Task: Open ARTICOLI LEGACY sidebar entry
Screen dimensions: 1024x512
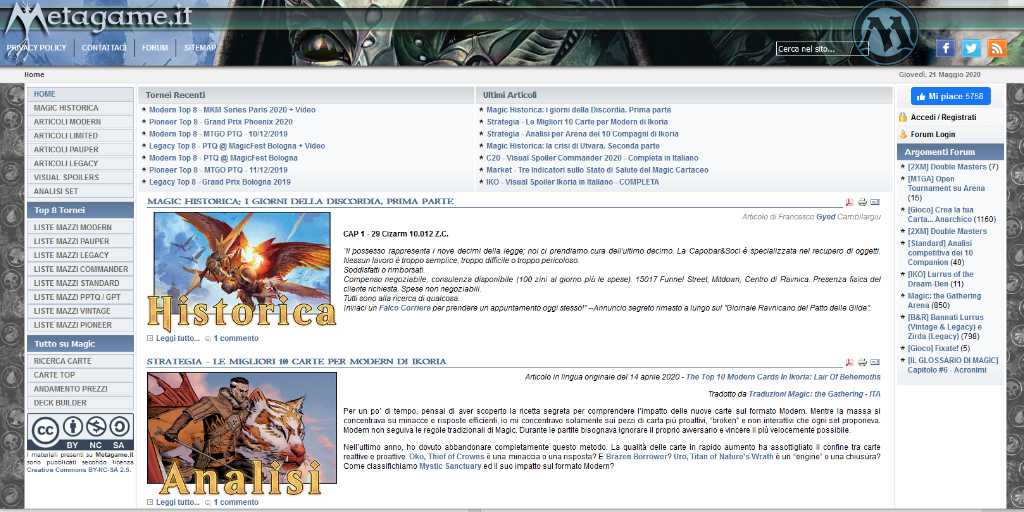Action: [80, 163]
